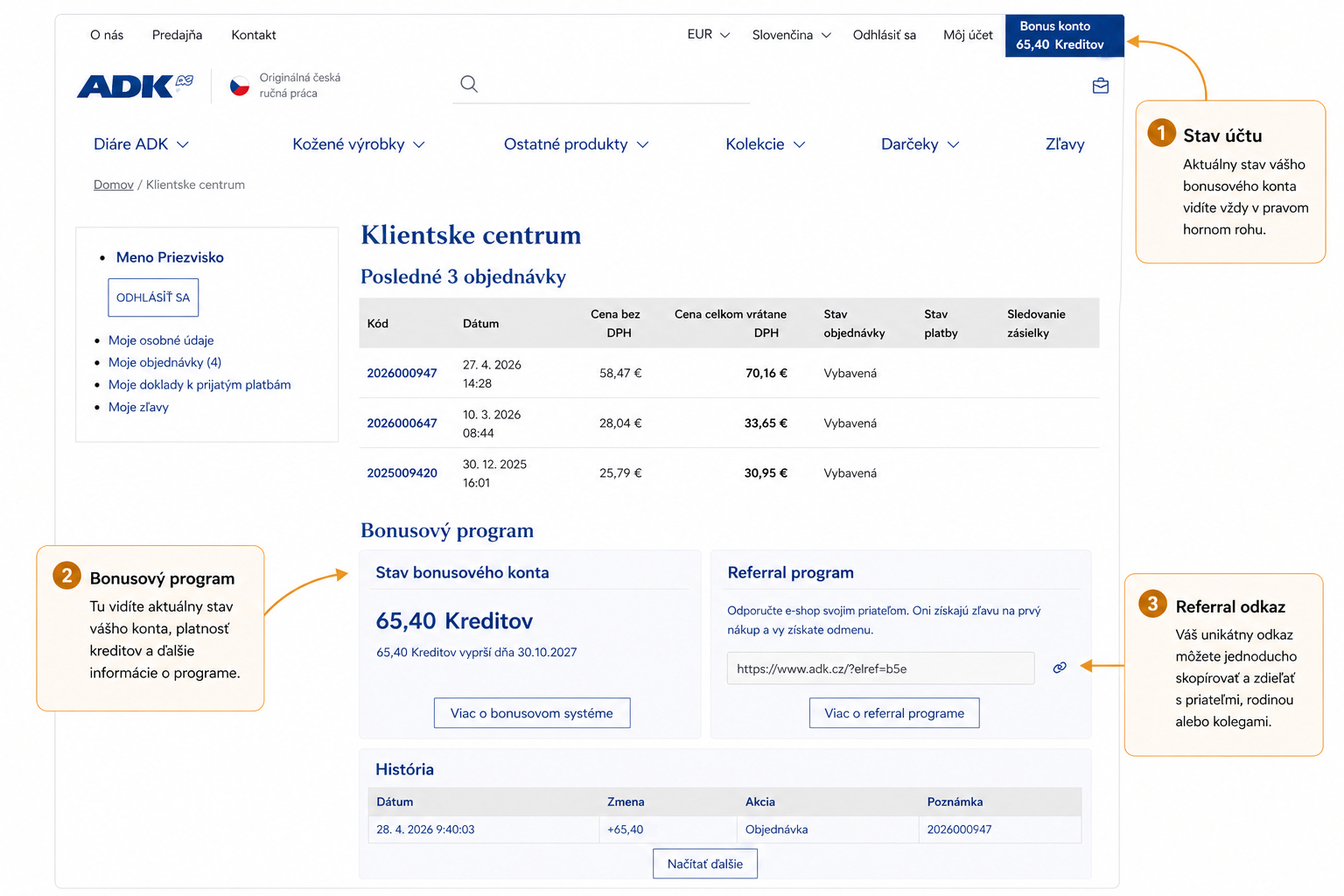Viewport: 1344px width, 896px height.
Task: Click the search magnifier icon
Action: pyautogui.click(x=469, y=84)
